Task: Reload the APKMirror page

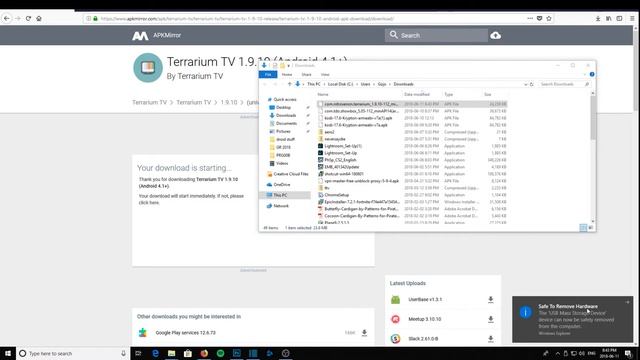Action: [x=28, y=18]
